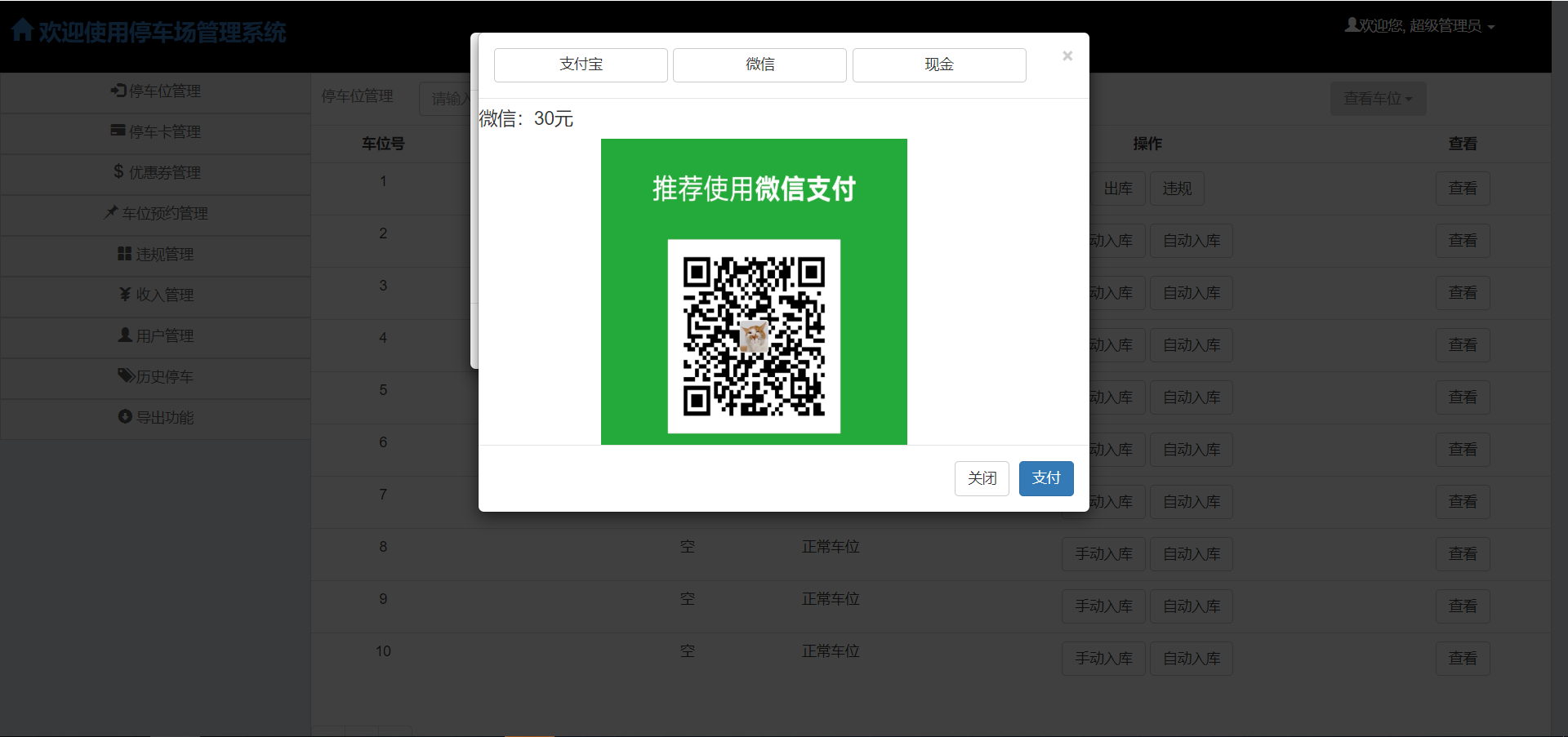Click 自动入库 for parking spot 10

pos(1192,659)
